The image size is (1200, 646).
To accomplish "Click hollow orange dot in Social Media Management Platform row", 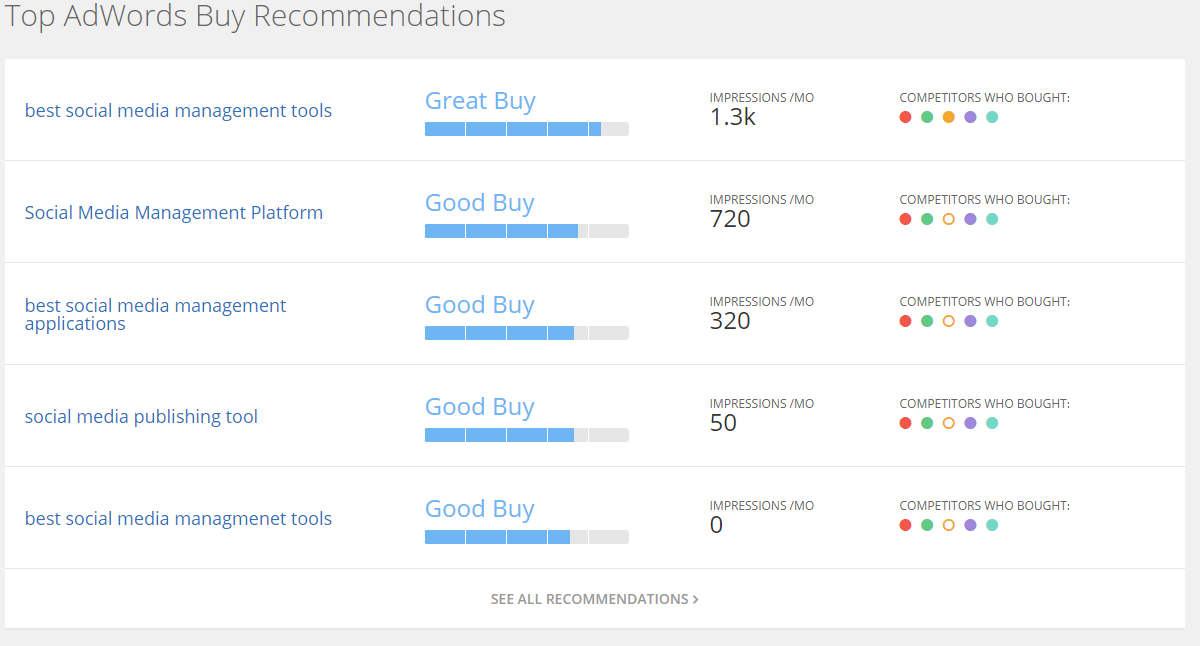I will [x=949, y=219].
